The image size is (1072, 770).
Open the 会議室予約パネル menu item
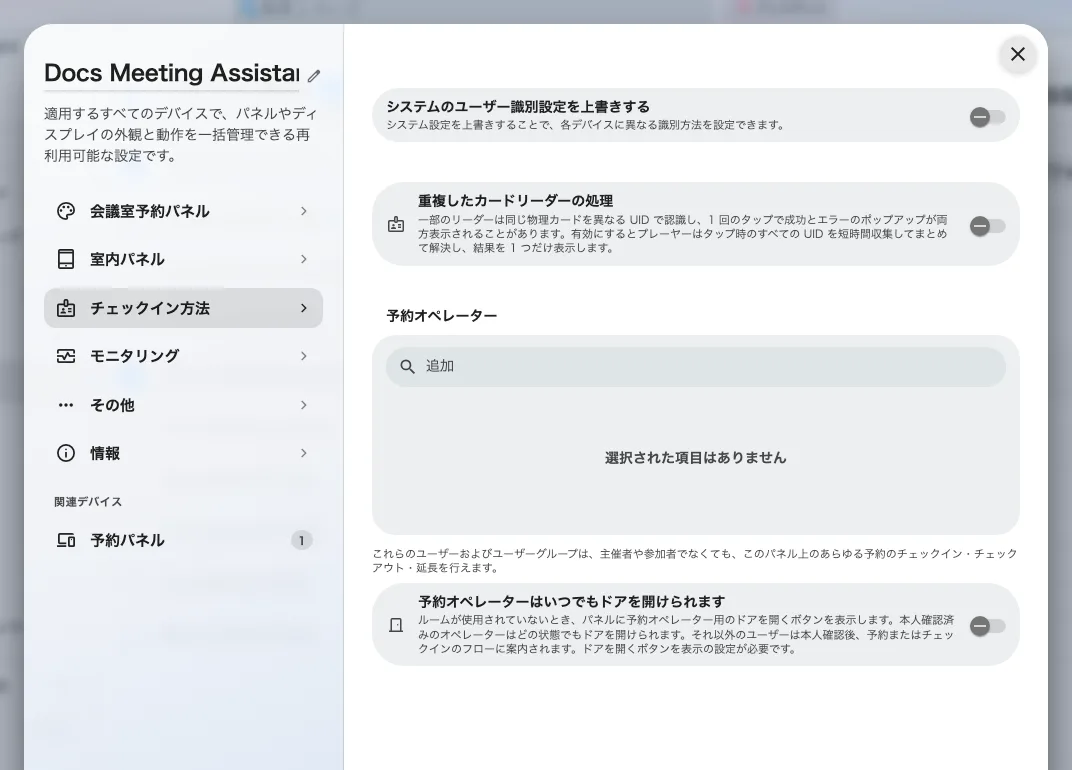183,211
